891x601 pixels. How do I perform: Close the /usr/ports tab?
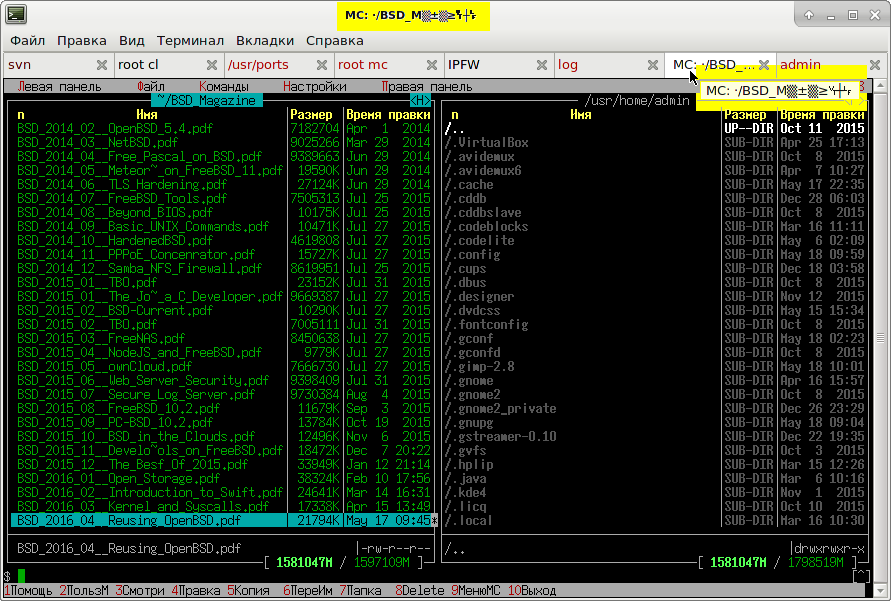(321, 65)
